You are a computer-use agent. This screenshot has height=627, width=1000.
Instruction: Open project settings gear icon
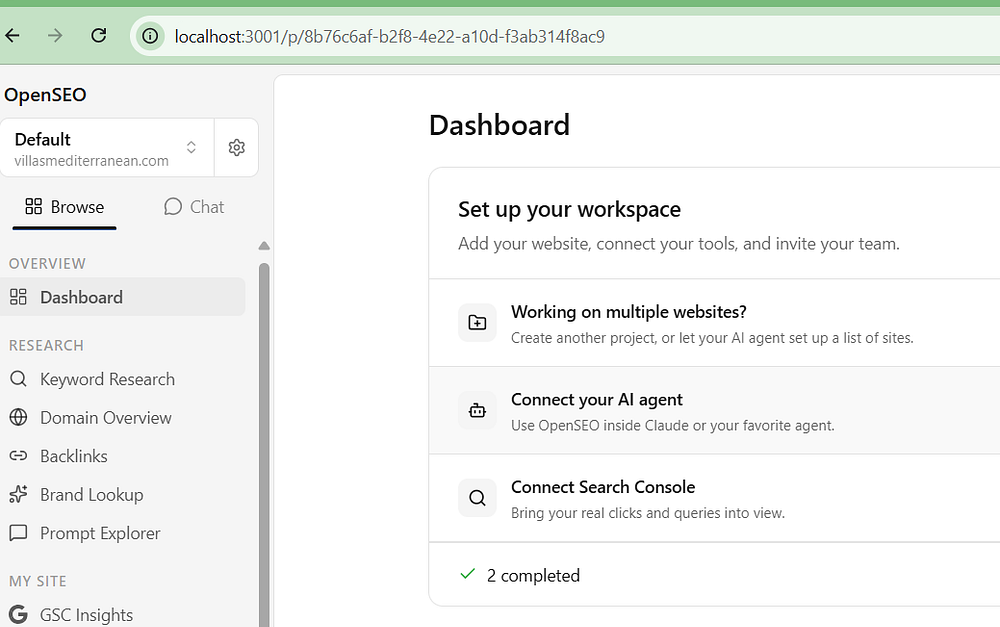(237, 147)
